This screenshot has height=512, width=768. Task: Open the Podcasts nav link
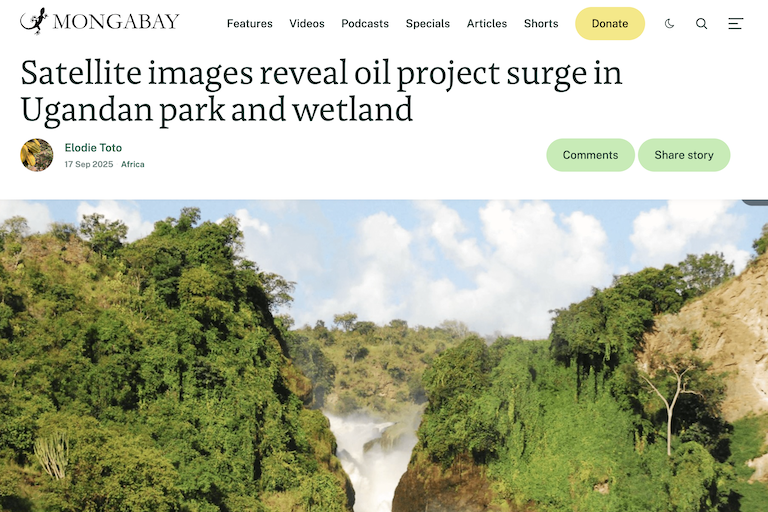[365, 24]
